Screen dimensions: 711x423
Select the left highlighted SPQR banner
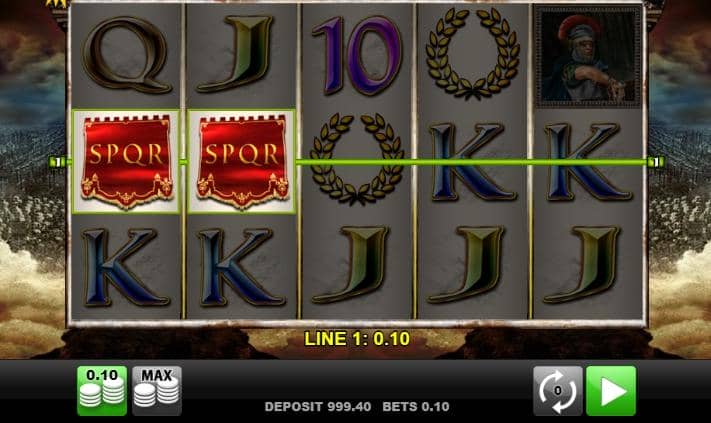point(126,161)
